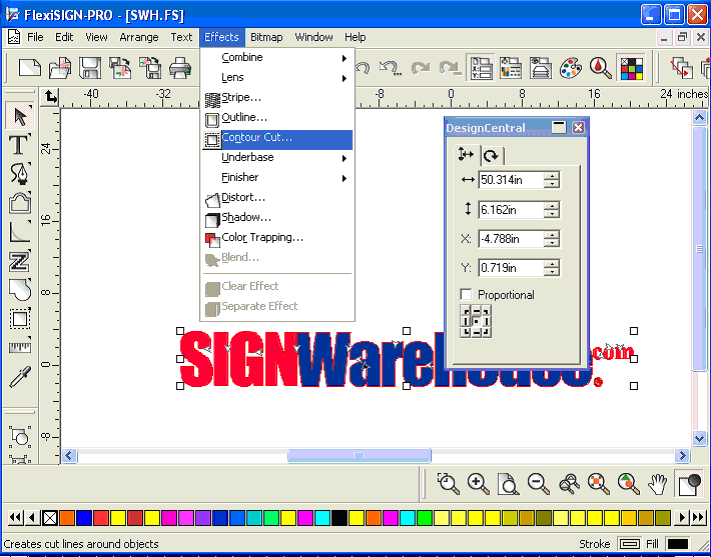Click the scroll right arrow of canvas
This screenshot has width=711, height=557.
pos(682,455)
